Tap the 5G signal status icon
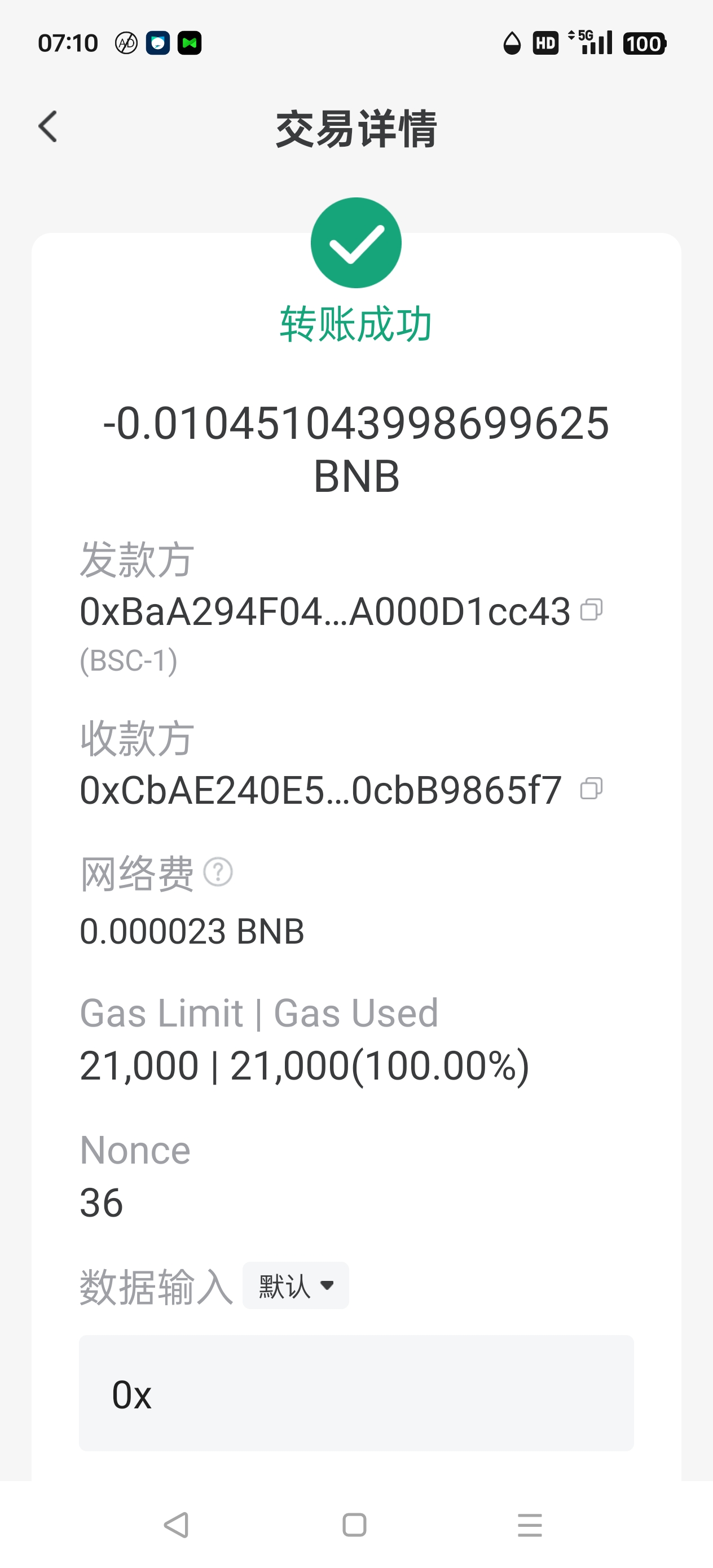The width and height of the screenshot is (713, 1568). (x=590, y=43)
